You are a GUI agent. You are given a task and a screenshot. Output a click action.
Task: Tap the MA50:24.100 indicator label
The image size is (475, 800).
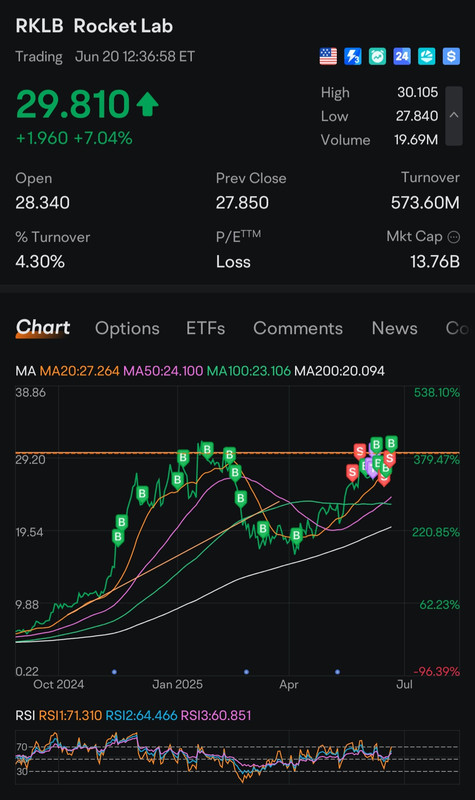click(x=163, y=371)
